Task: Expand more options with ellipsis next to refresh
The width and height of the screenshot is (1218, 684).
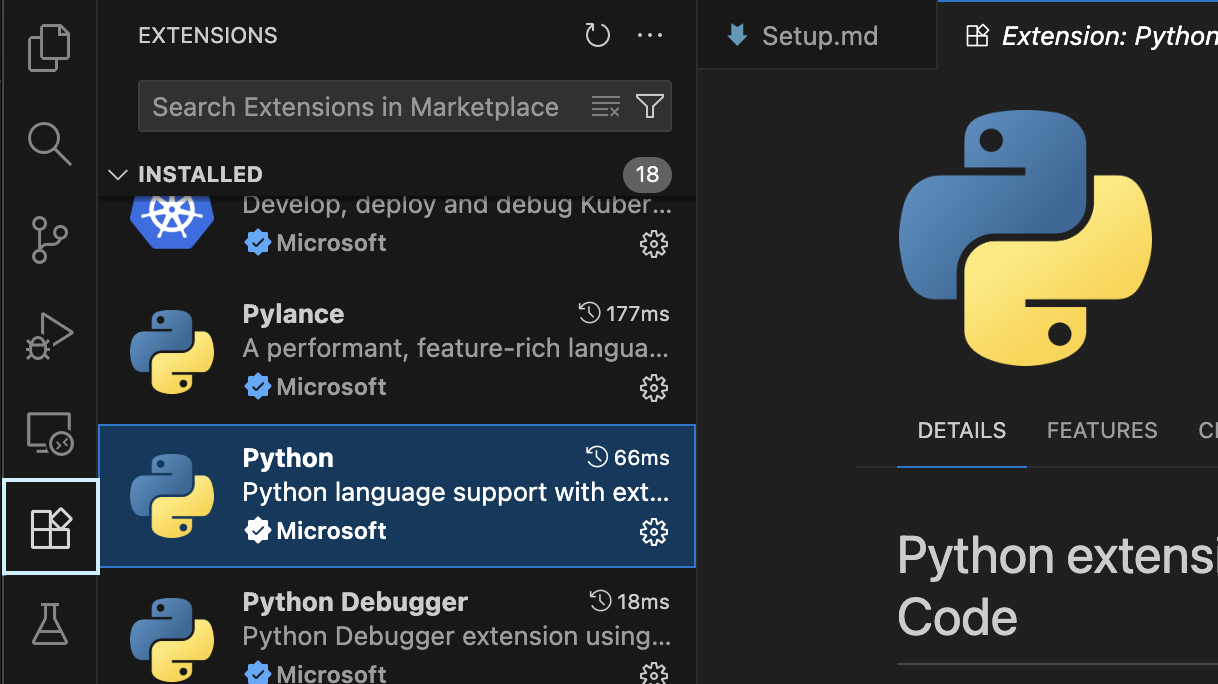Action: pyautogui.click(x=650, y=34)
